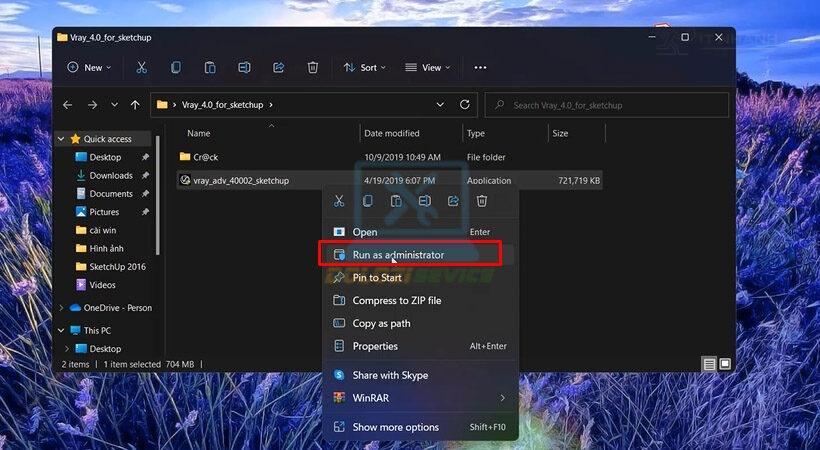The height and width of the screenshot is (450, 820).
Task: Collapse the Quick access section
Action: click(x=61, y=139)
